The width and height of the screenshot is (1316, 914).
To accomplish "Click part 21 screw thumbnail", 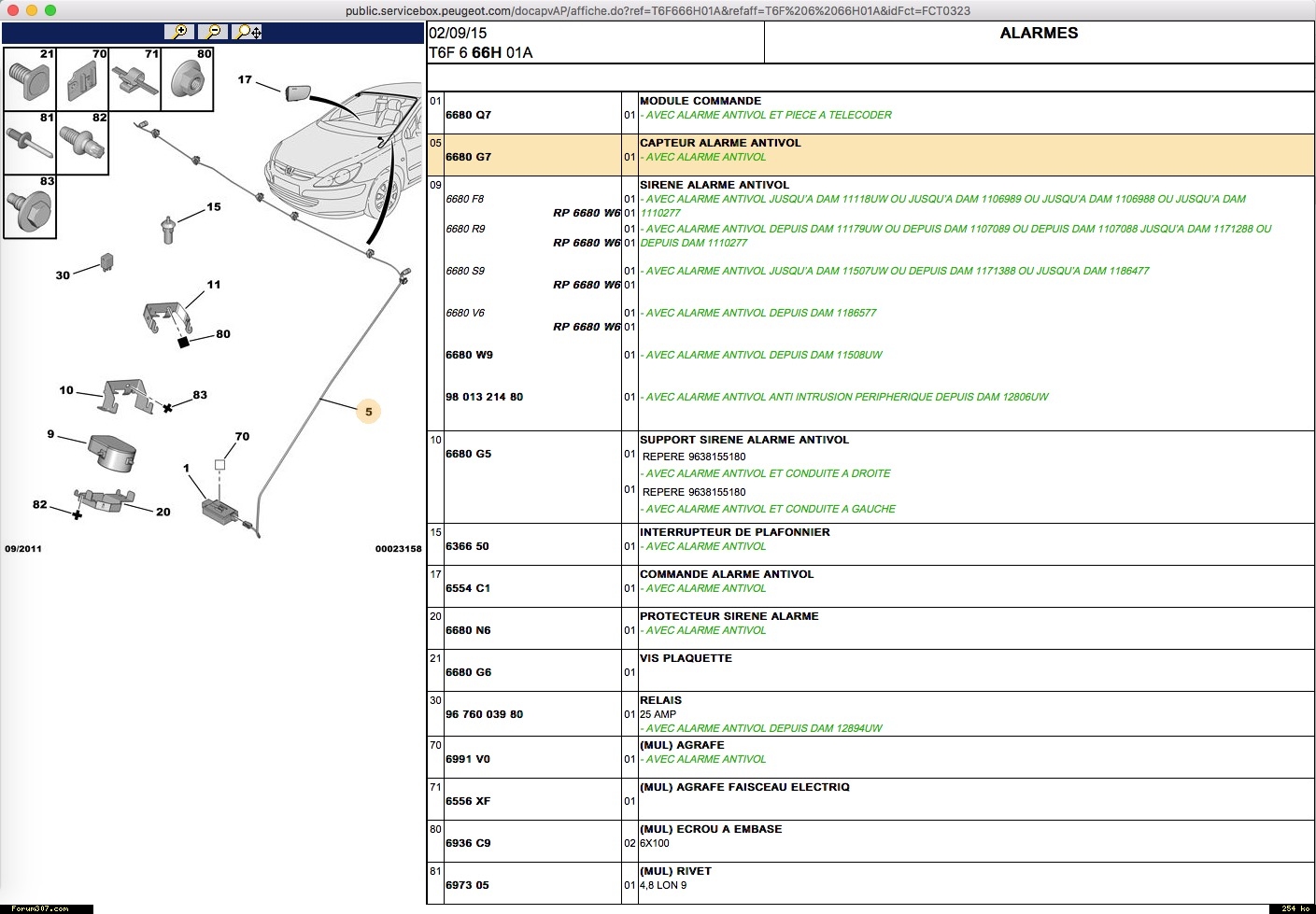I will [x=29, y=80].
